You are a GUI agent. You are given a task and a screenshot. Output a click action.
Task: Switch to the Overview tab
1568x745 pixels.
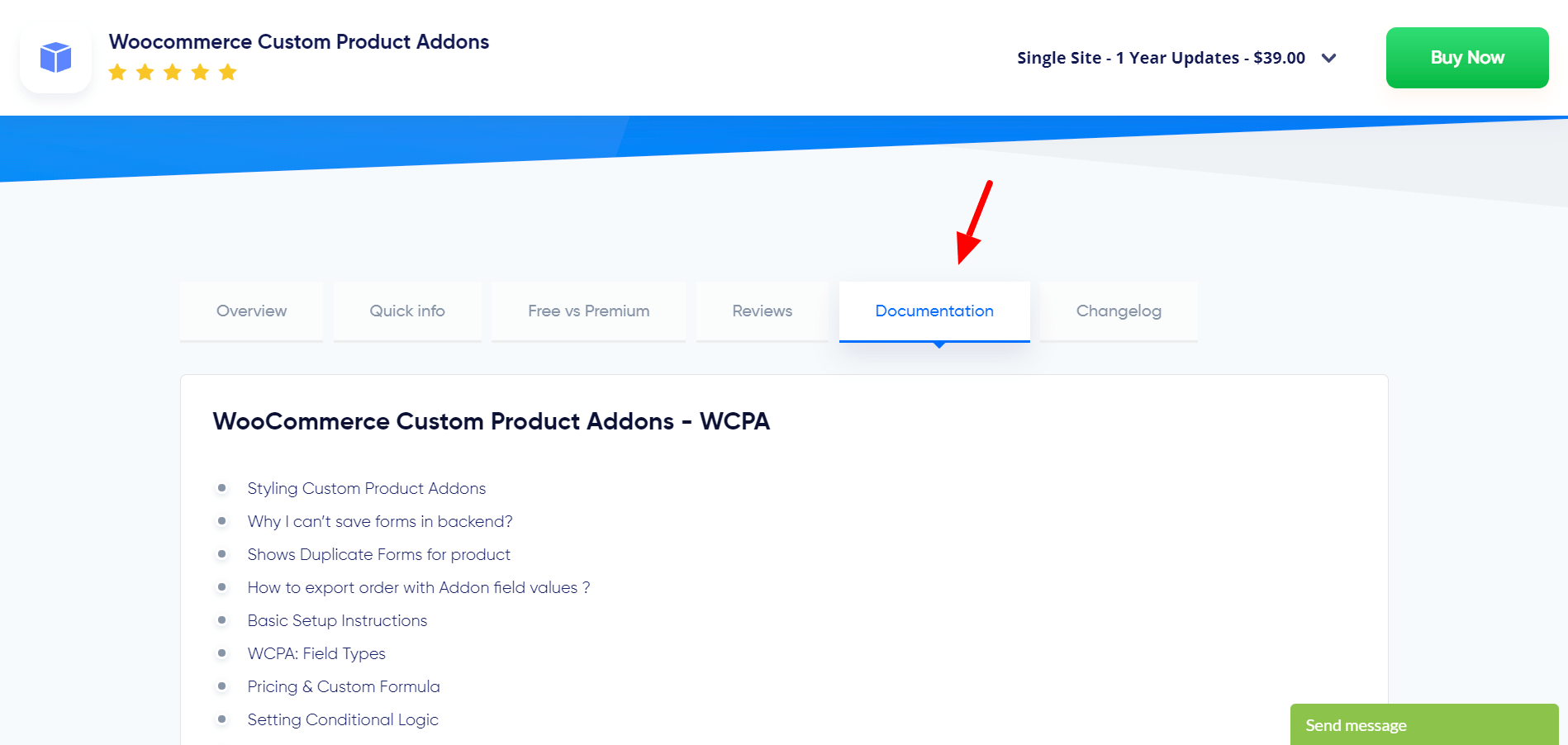click(251, 311)
